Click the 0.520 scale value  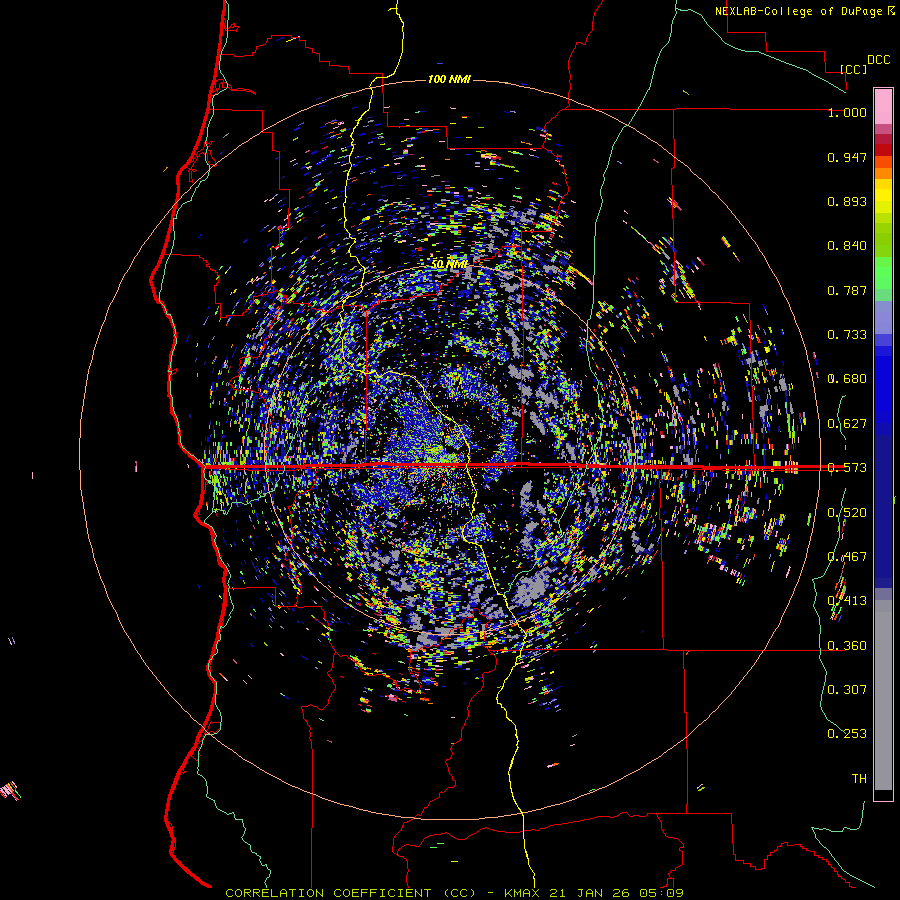pyautogui.click(x=847, y=513)
